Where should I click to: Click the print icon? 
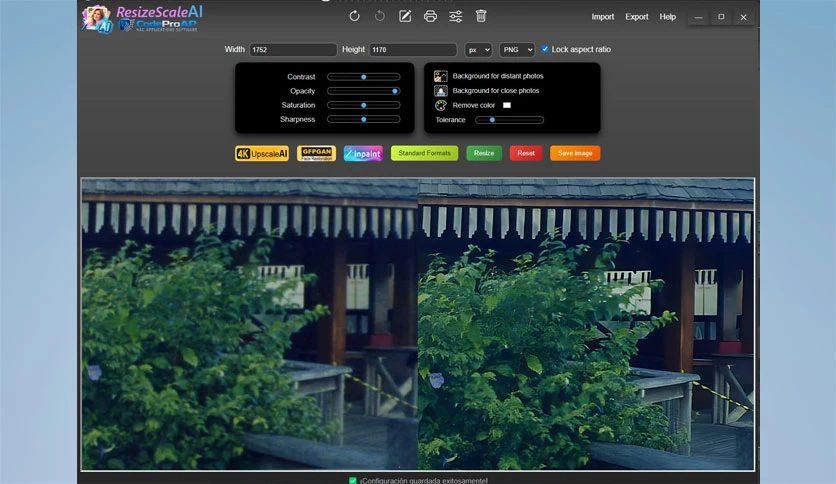430,16
